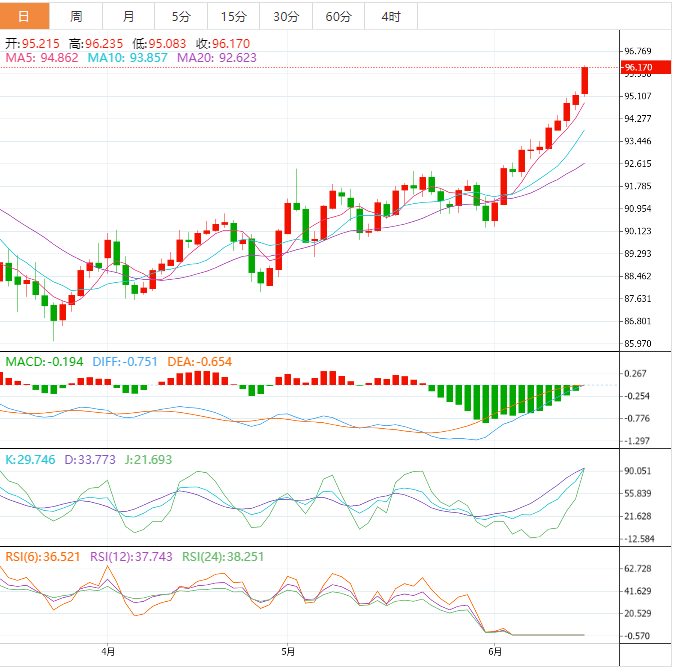The width and height of the screenshot is (674, 670).
Task: Select the 日 daily chart tab
Action: click(24, 16)
